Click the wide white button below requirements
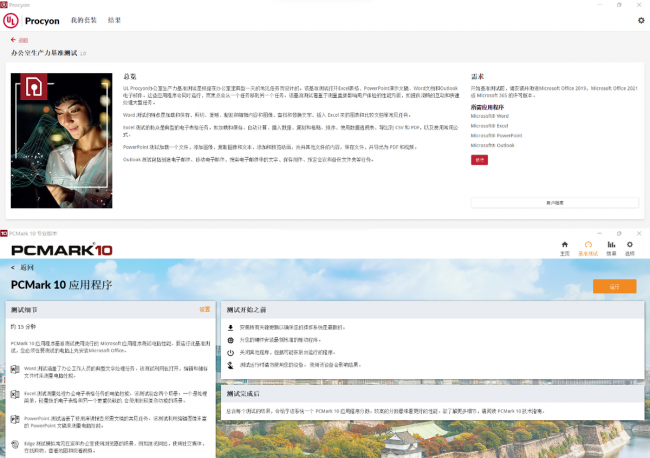Viewport: 650px width, 458px height. coord(555,203)
